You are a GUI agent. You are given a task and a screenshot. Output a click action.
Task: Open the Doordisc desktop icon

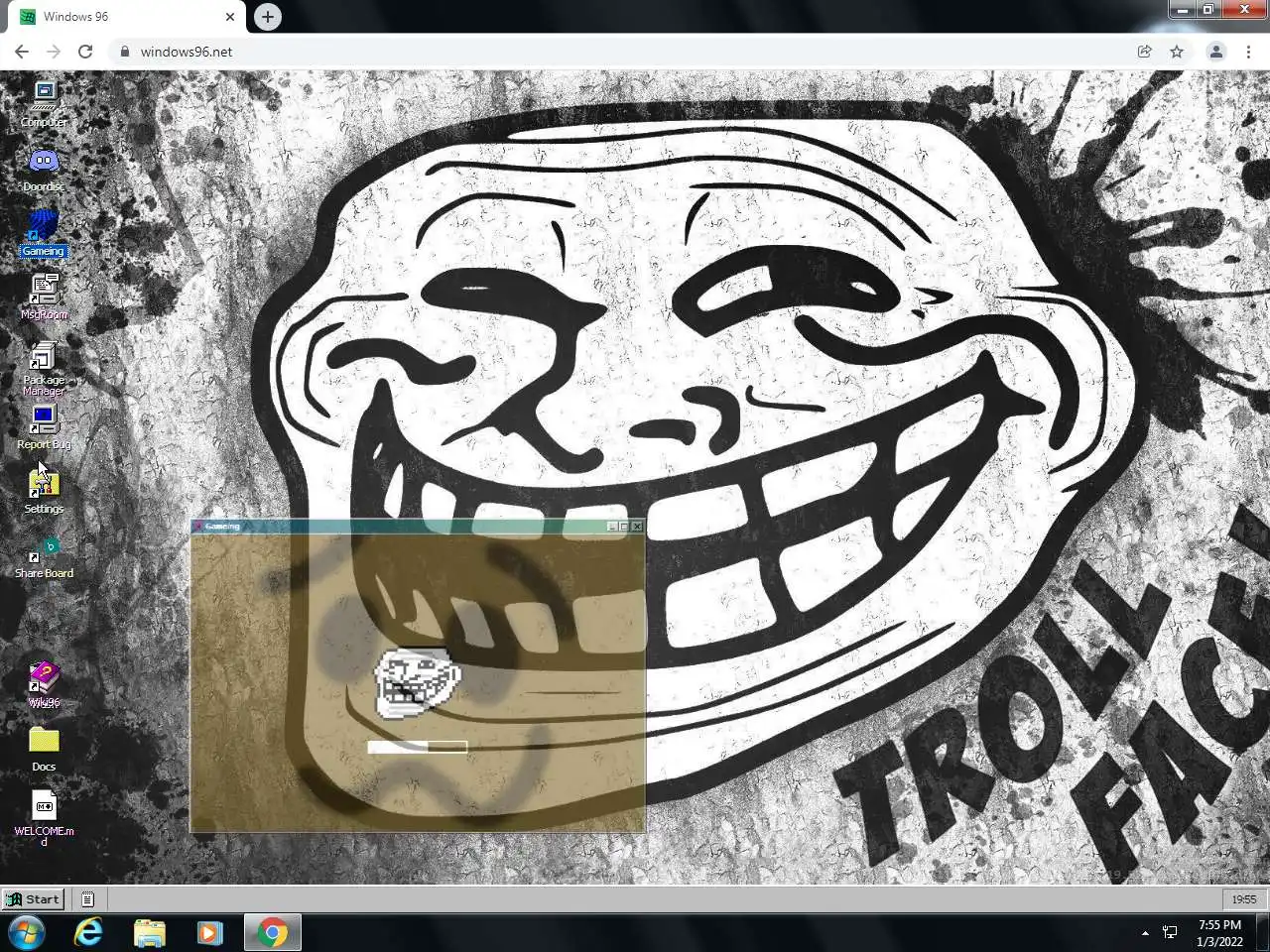pyautogui.click(x=44, y=169)
